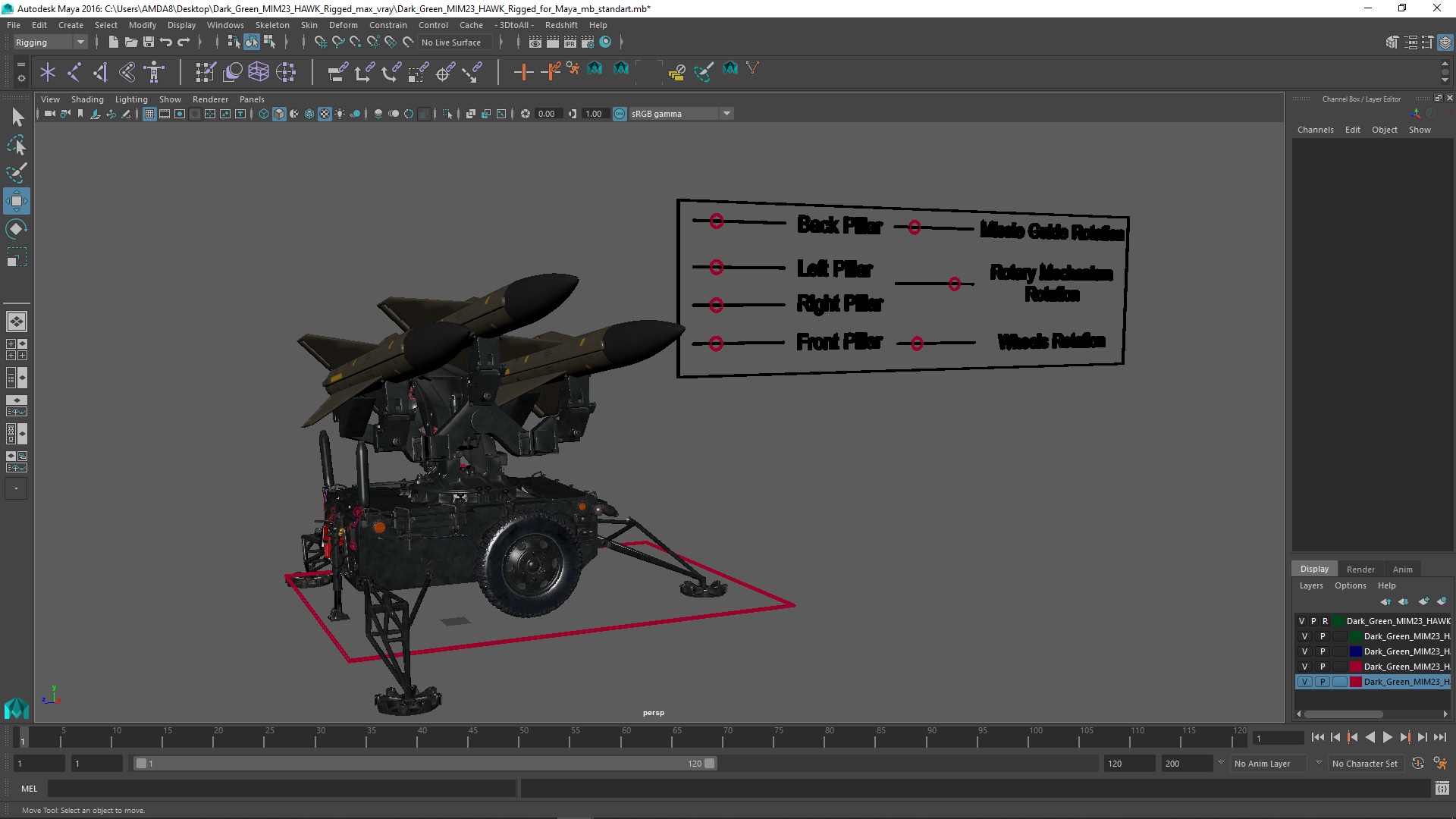This screenshot has height=819, width=1456.
Task: Click the green color swatch of top layer
Action: click(1338, 621)
